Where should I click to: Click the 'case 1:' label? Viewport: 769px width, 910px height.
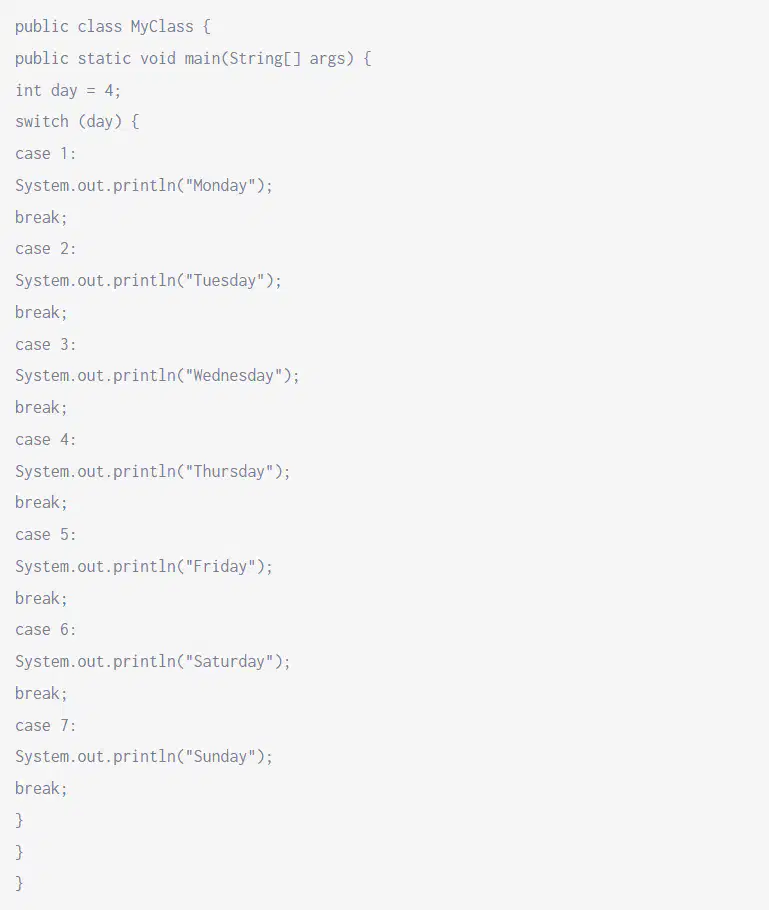46,154
